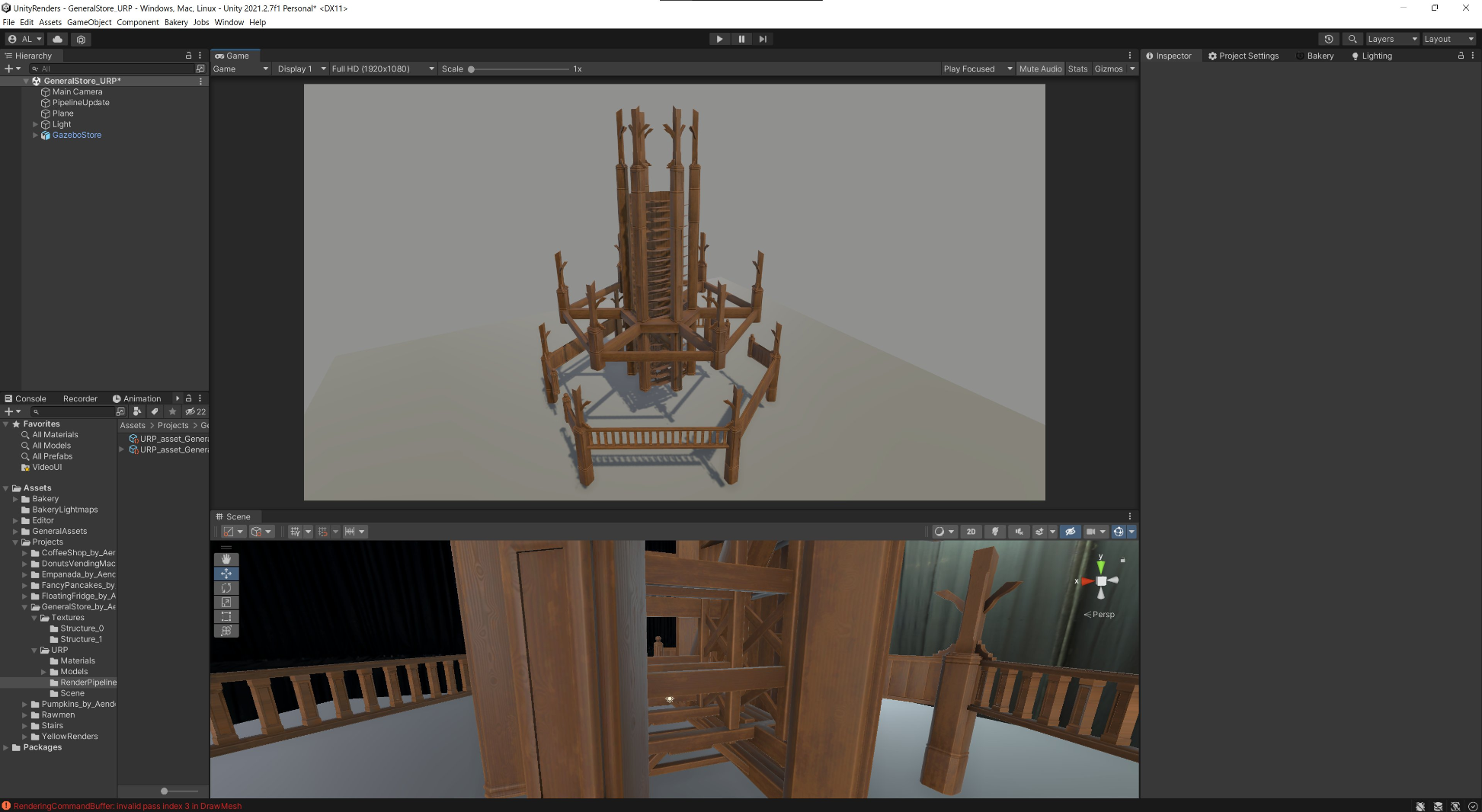
Task: Click the Play button
Action: click(x=719, y=39)
